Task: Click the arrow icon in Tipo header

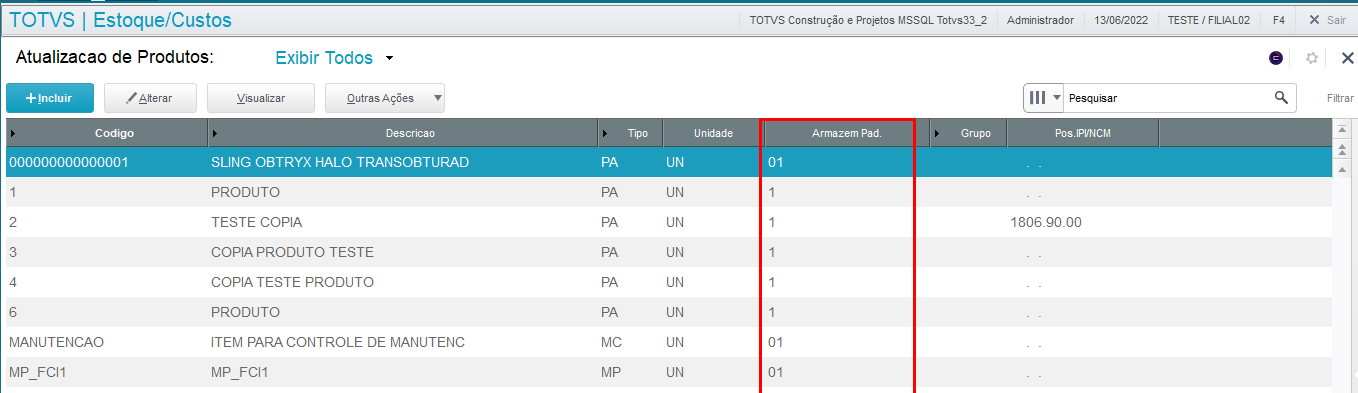Action: [x=605, y=133]
